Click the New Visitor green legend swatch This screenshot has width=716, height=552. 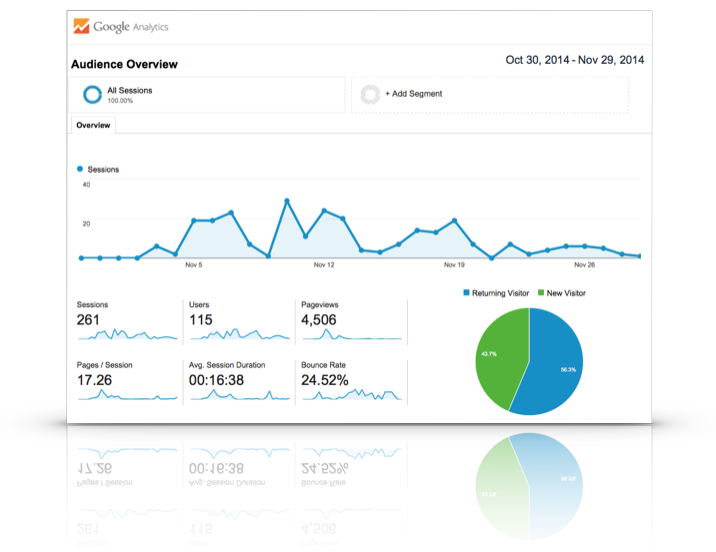click(x=542, y=293)
